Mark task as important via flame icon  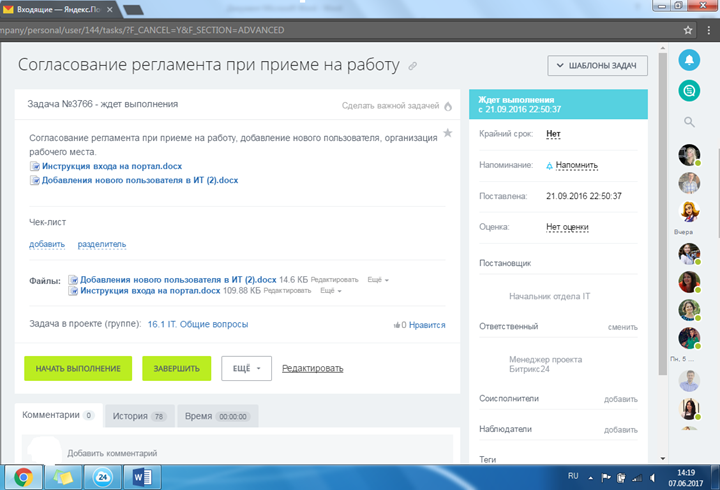(x=447, y=105)
